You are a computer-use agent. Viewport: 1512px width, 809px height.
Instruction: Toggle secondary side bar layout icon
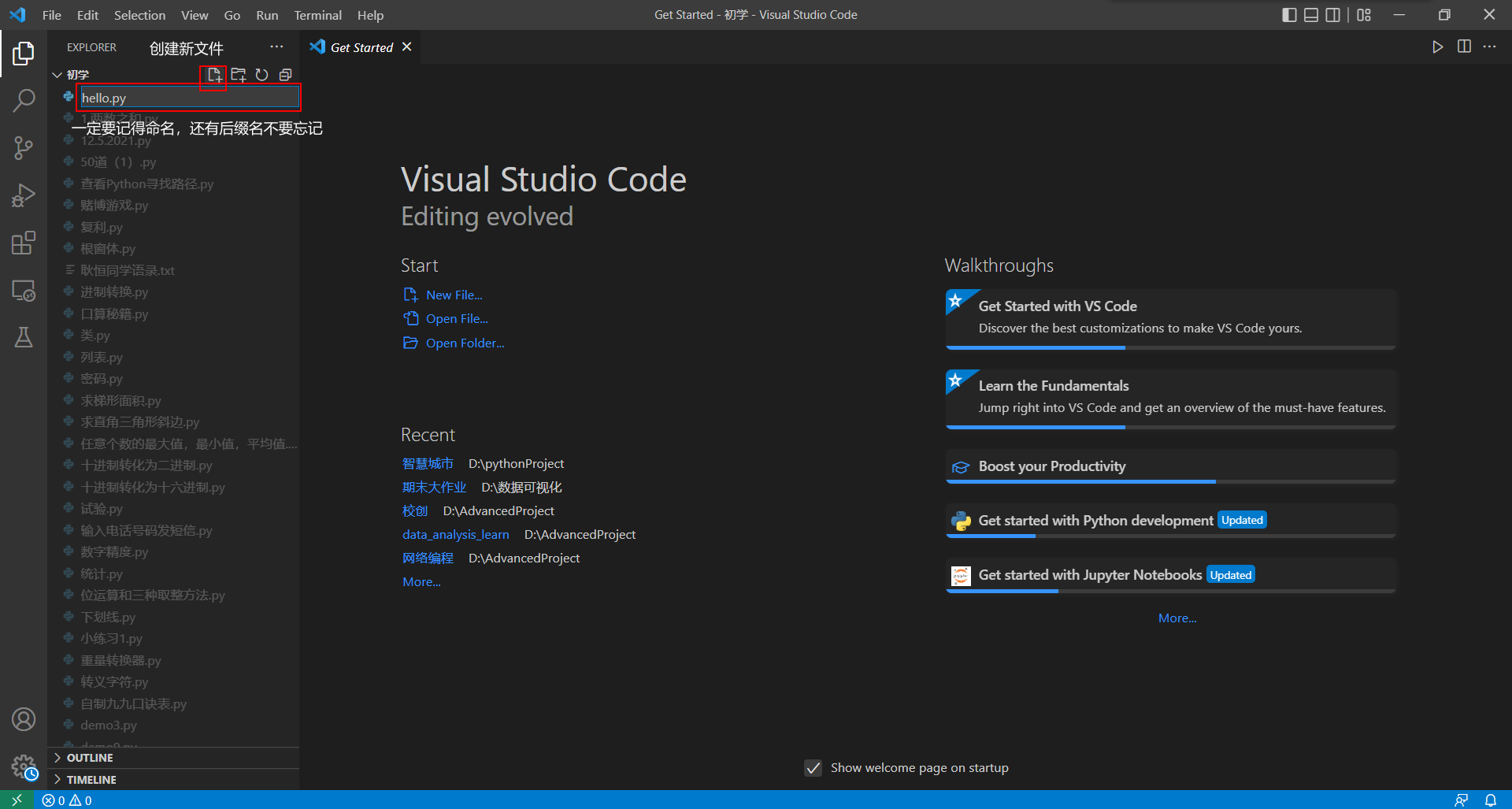click(1333, 15)
